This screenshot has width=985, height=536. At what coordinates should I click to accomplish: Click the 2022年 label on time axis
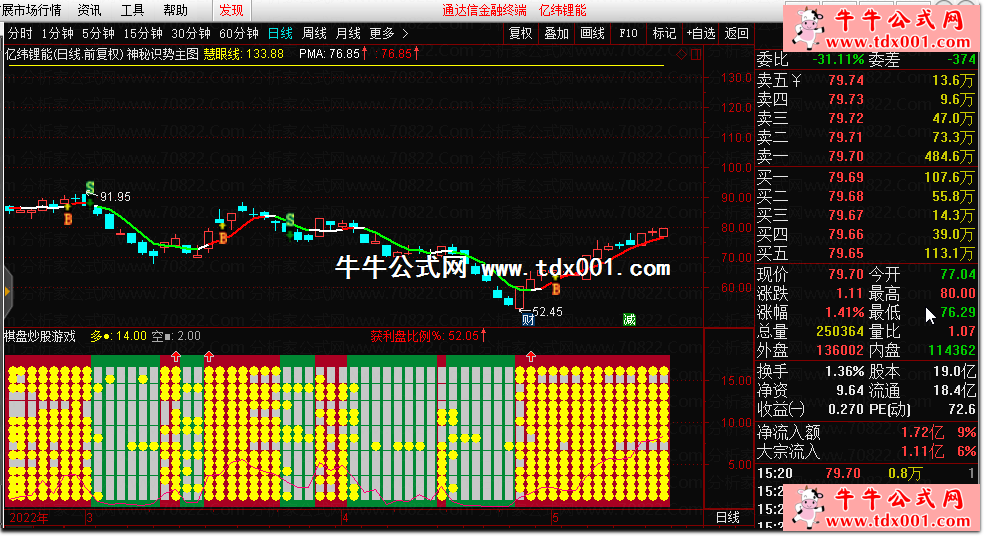point(29,518)
